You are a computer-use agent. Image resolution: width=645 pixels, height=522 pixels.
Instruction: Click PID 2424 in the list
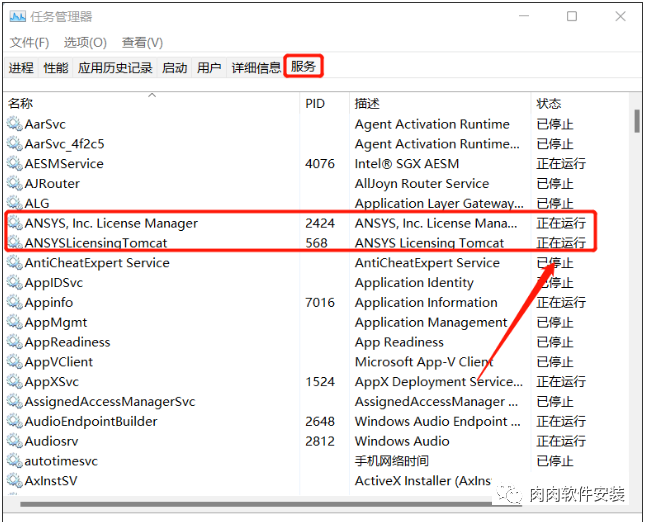320,223
